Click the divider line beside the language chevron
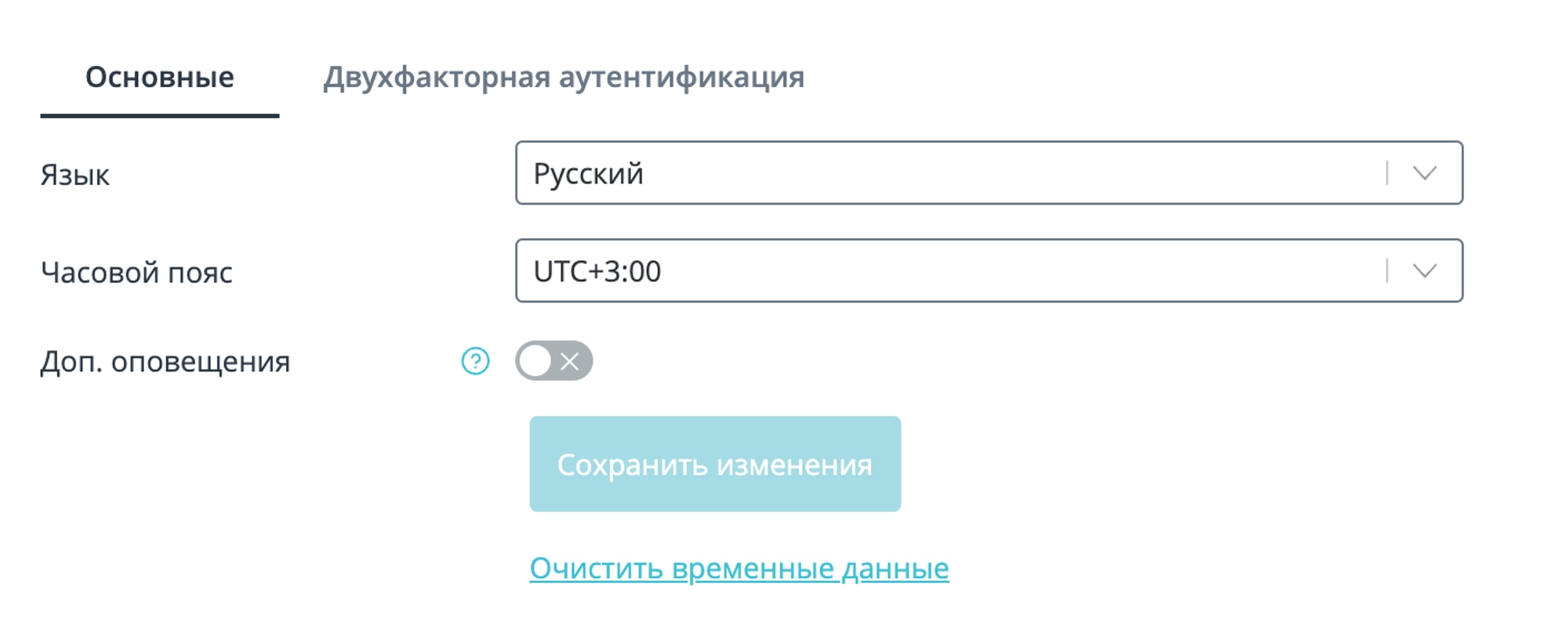Viewport: 1568px width, 634px height. click(x=1387, y=173)
